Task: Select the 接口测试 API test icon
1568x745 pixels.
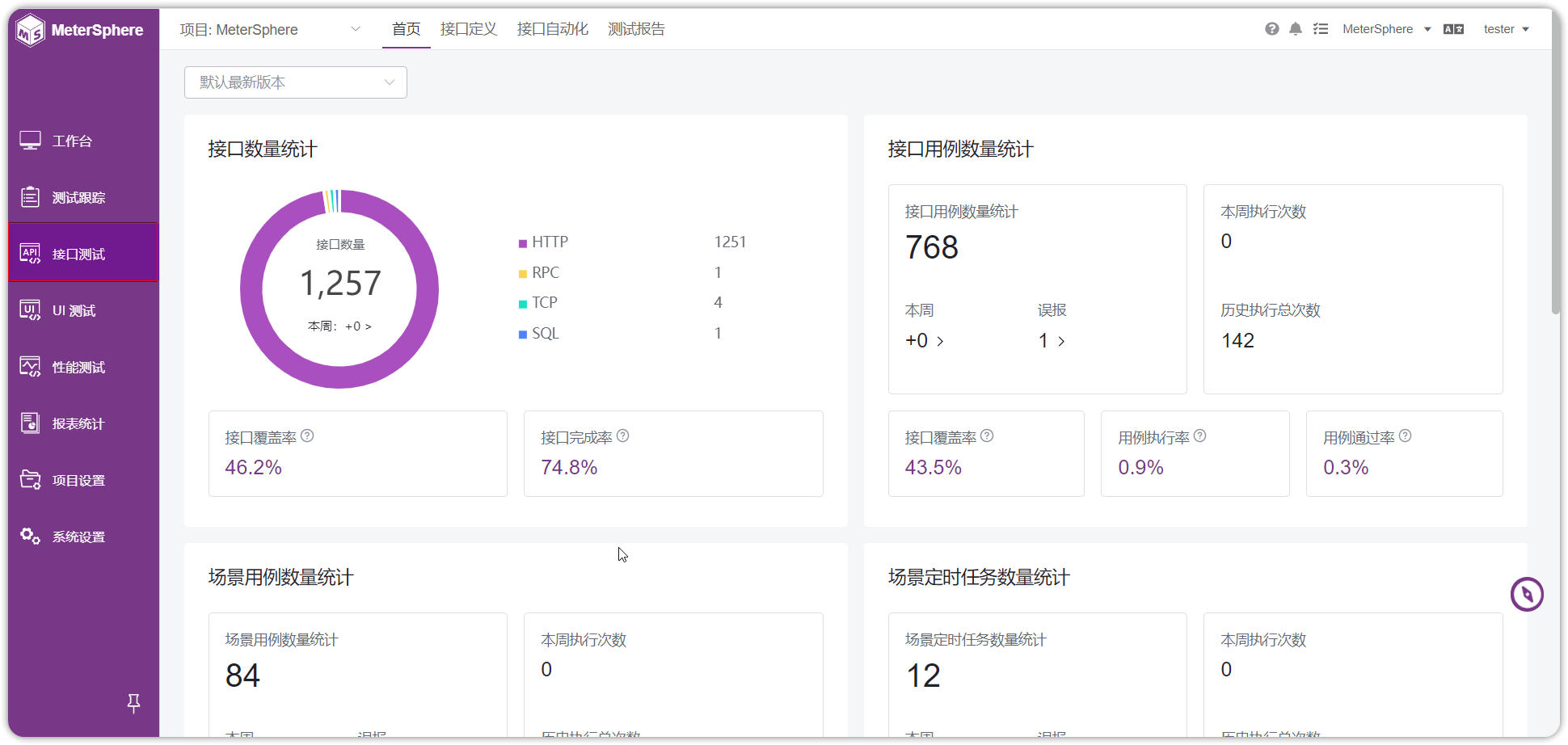Action: point(30,254)
